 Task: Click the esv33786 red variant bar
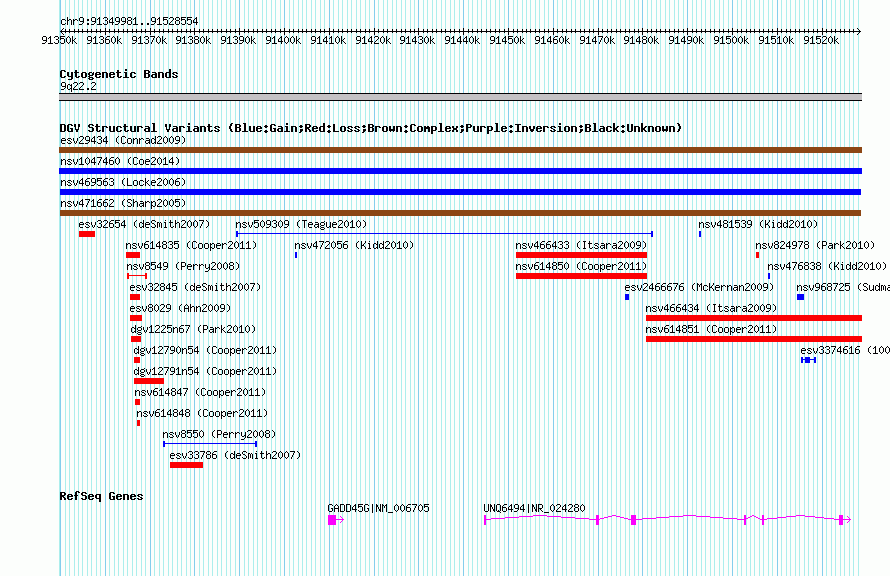coord(186,465)
